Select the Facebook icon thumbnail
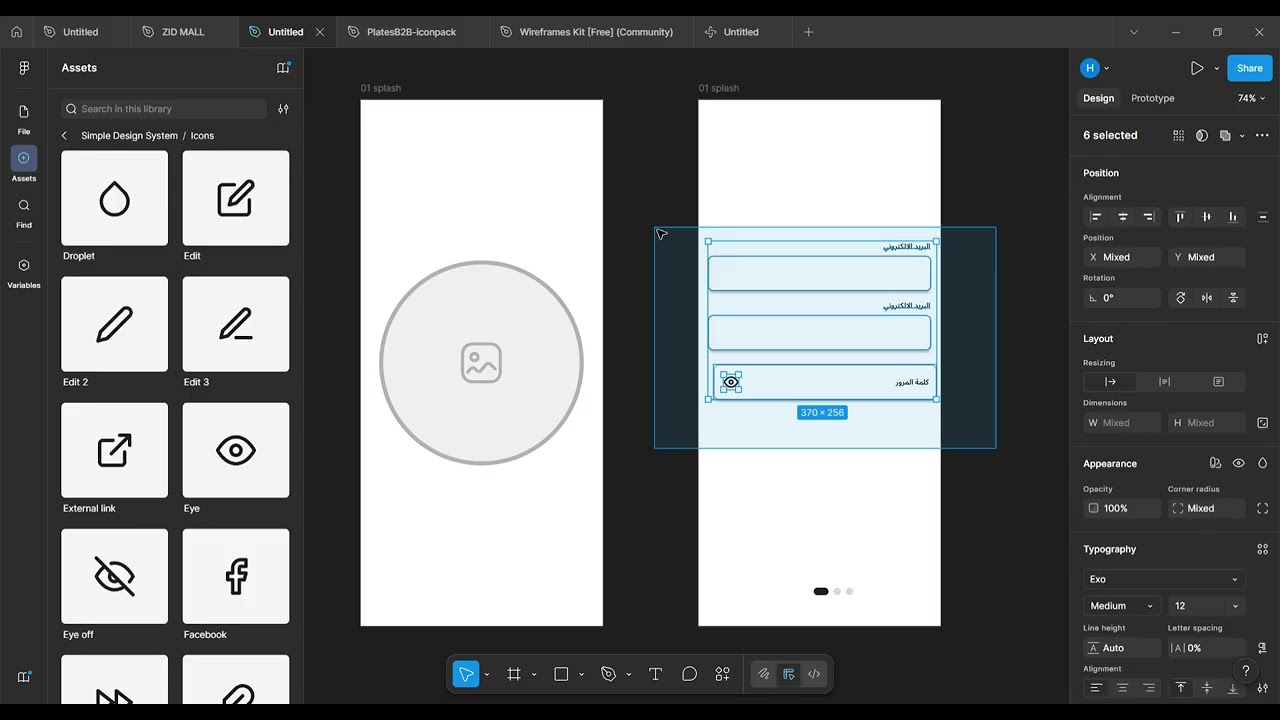 [x=236, y=576]
